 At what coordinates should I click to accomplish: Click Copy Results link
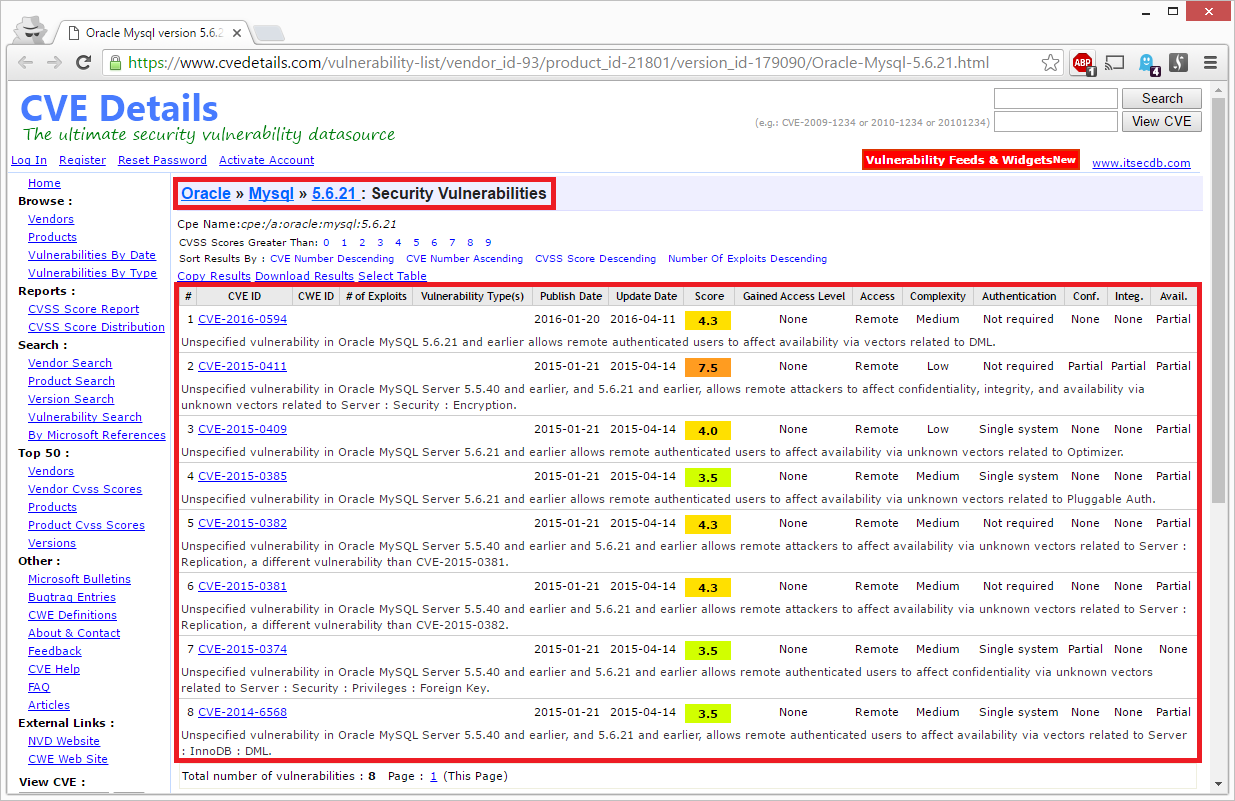point(214,276)
